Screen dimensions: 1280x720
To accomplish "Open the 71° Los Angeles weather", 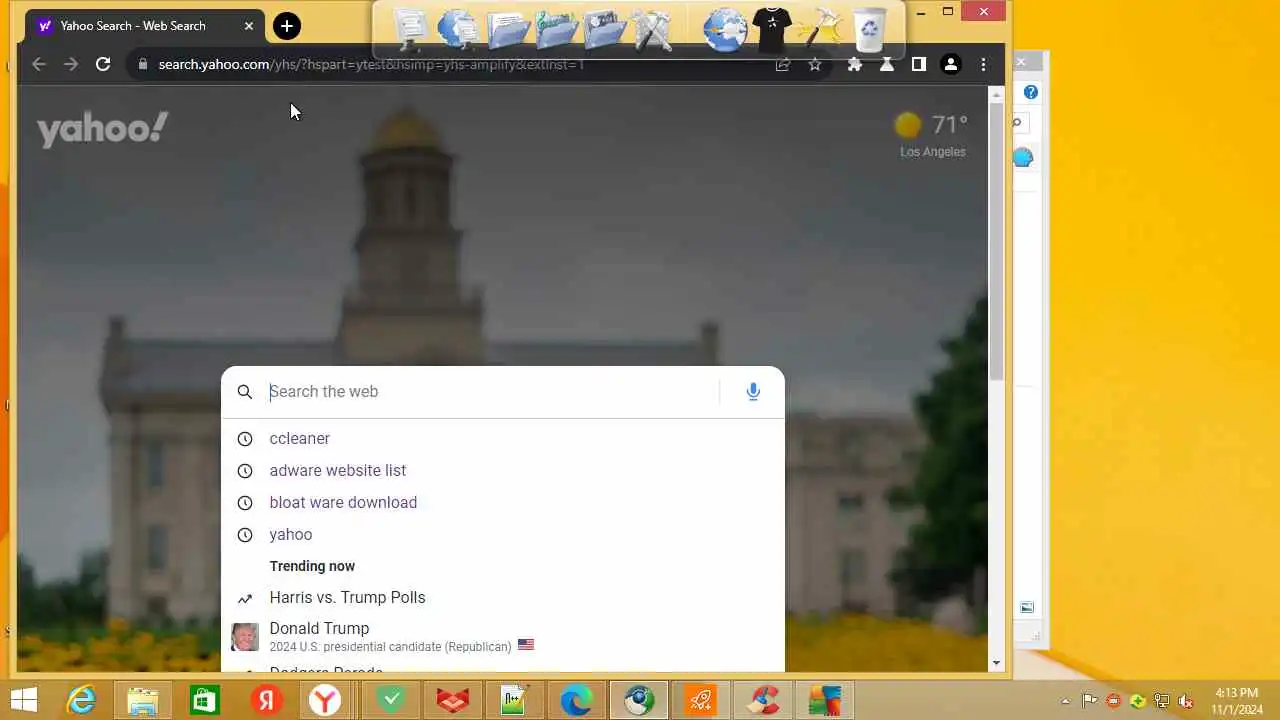I will click(931, 135).
